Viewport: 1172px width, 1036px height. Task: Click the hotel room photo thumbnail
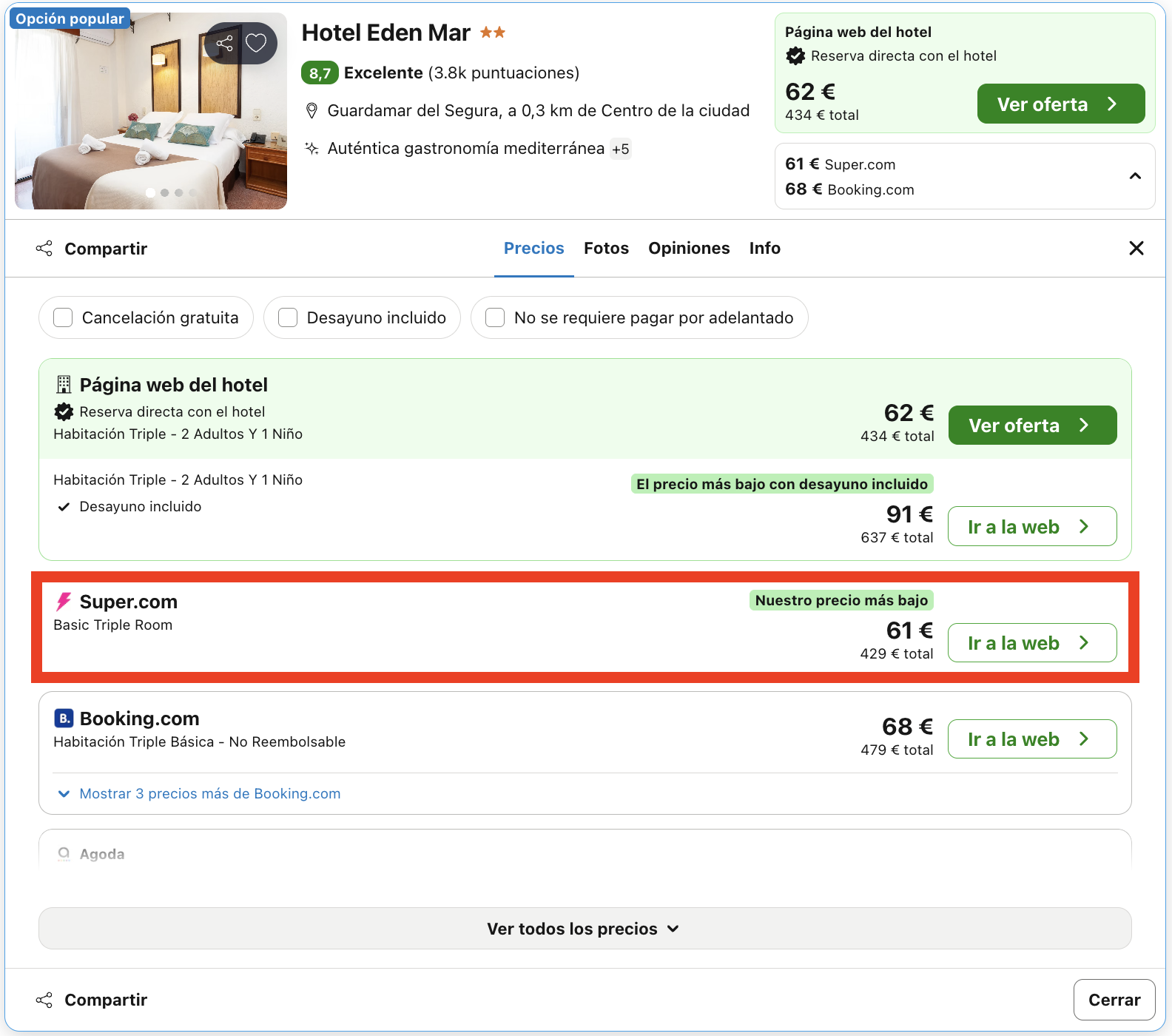click(x=151, y=111)
